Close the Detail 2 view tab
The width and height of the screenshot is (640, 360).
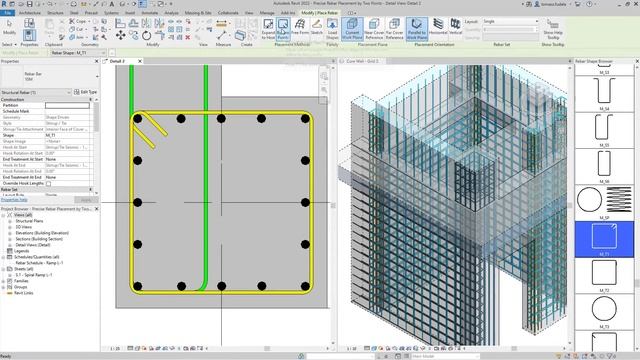[140, 61]
